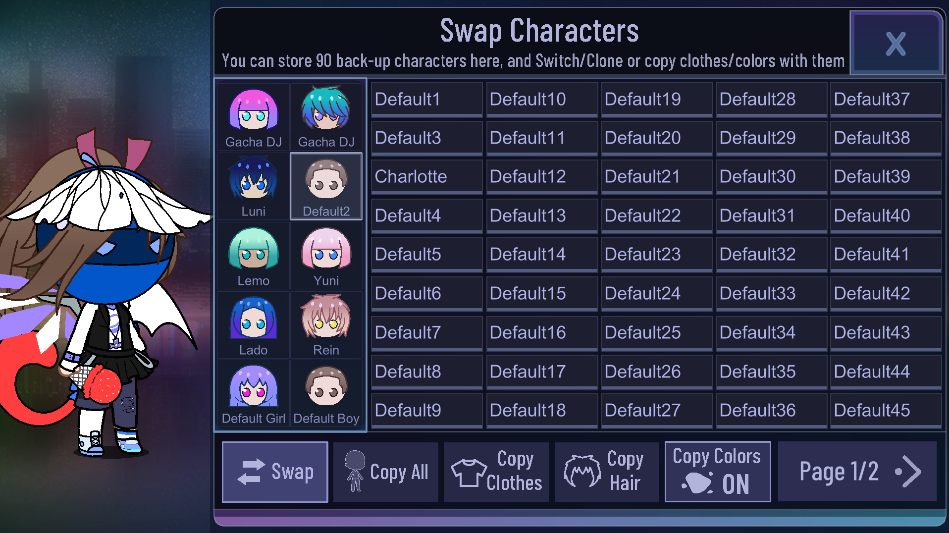
Task: Activate the Swap mode button
Action: (275, 471)
